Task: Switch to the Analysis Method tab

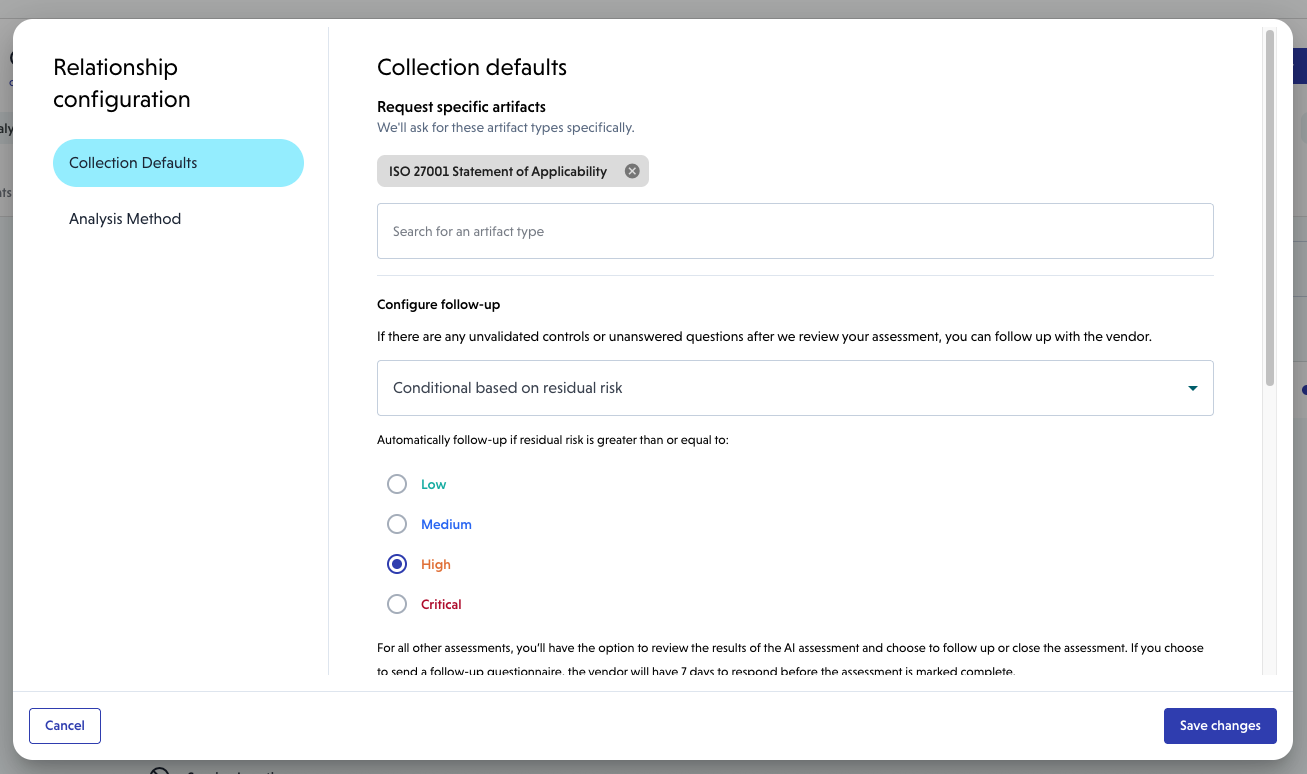Action: [x=125, y=219]
